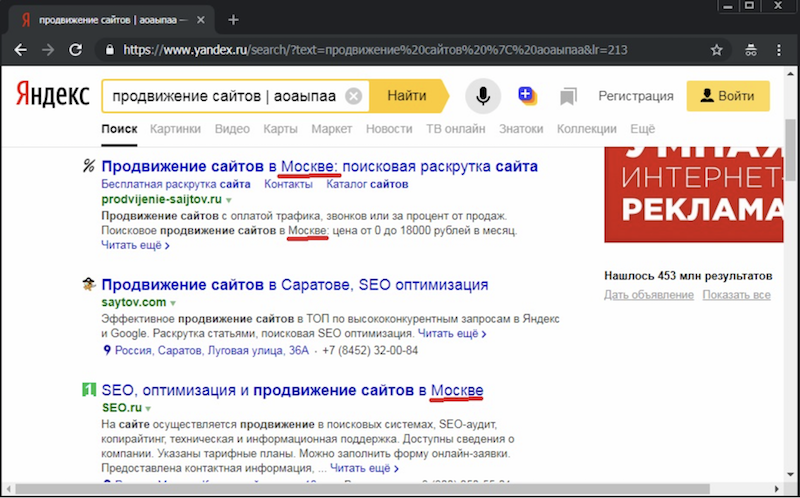This screenshot has width=800, height=498.
Task: Open the Бесплатная раскрутка сайта sitelink
Action: click(x=176, y=184)
